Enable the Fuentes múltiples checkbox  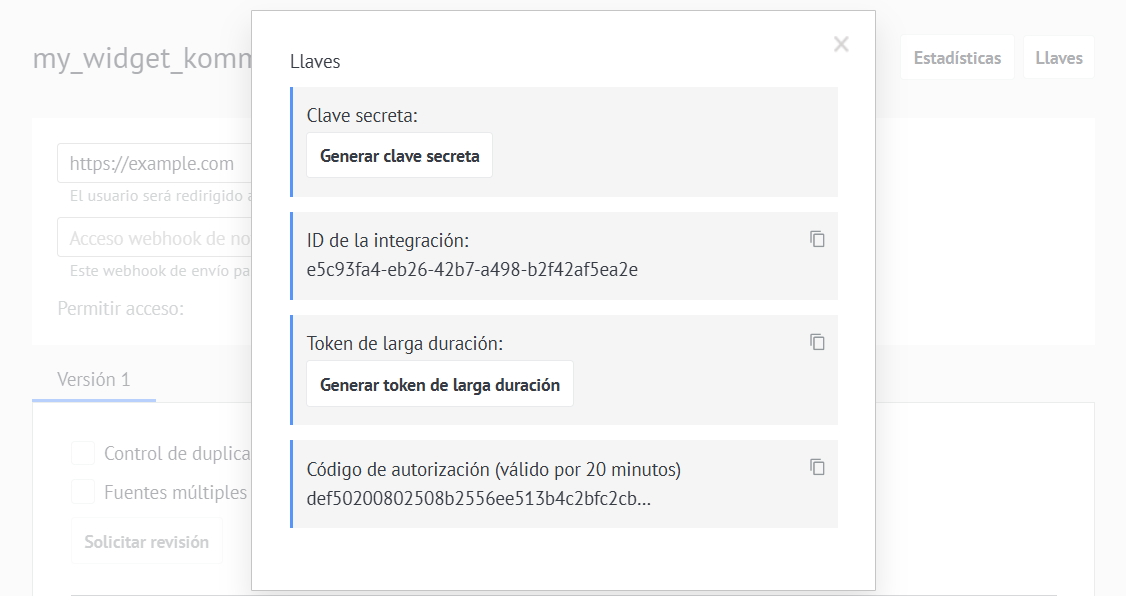point(83,492)
